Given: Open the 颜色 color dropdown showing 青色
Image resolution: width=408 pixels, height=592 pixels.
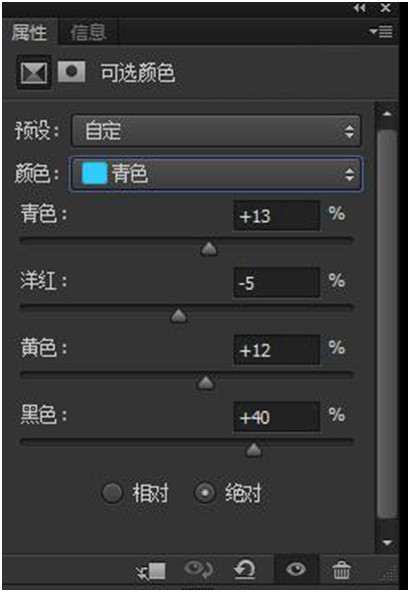Looking at the screenshot, I should [216, 174].
